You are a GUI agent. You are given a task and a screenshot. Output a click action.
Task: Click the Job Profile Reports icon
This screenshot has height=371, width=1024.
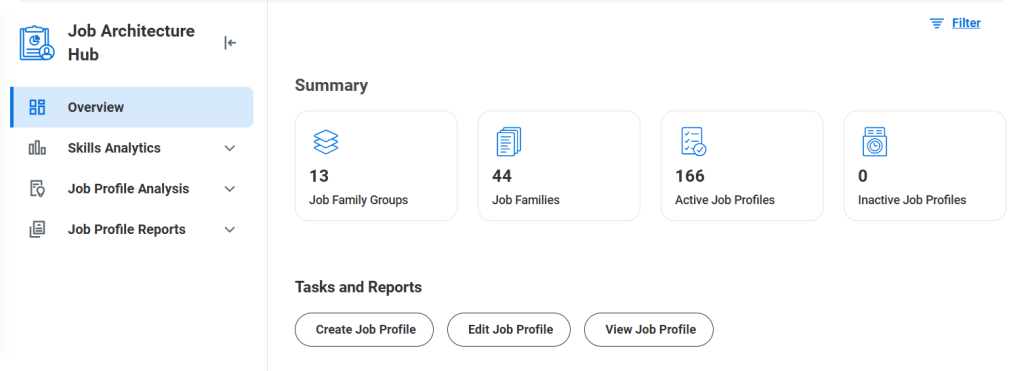tap(38, 229)
